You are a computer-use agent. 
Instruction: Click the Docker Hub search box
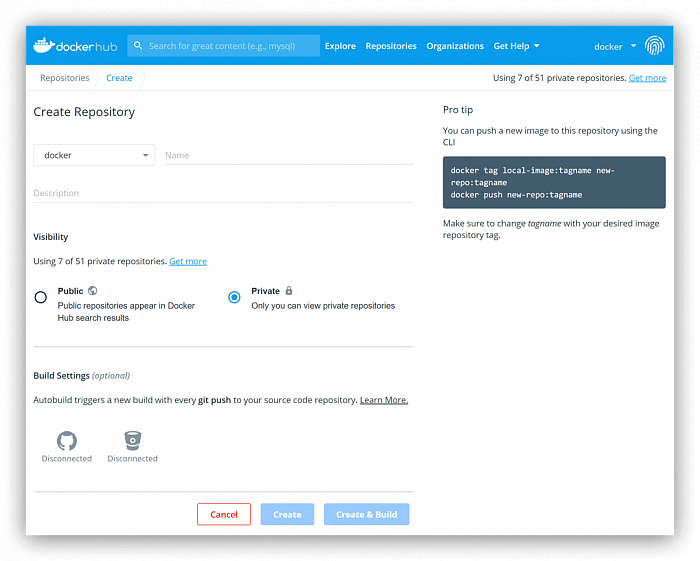pyautogui.click(x=224, y=46)
